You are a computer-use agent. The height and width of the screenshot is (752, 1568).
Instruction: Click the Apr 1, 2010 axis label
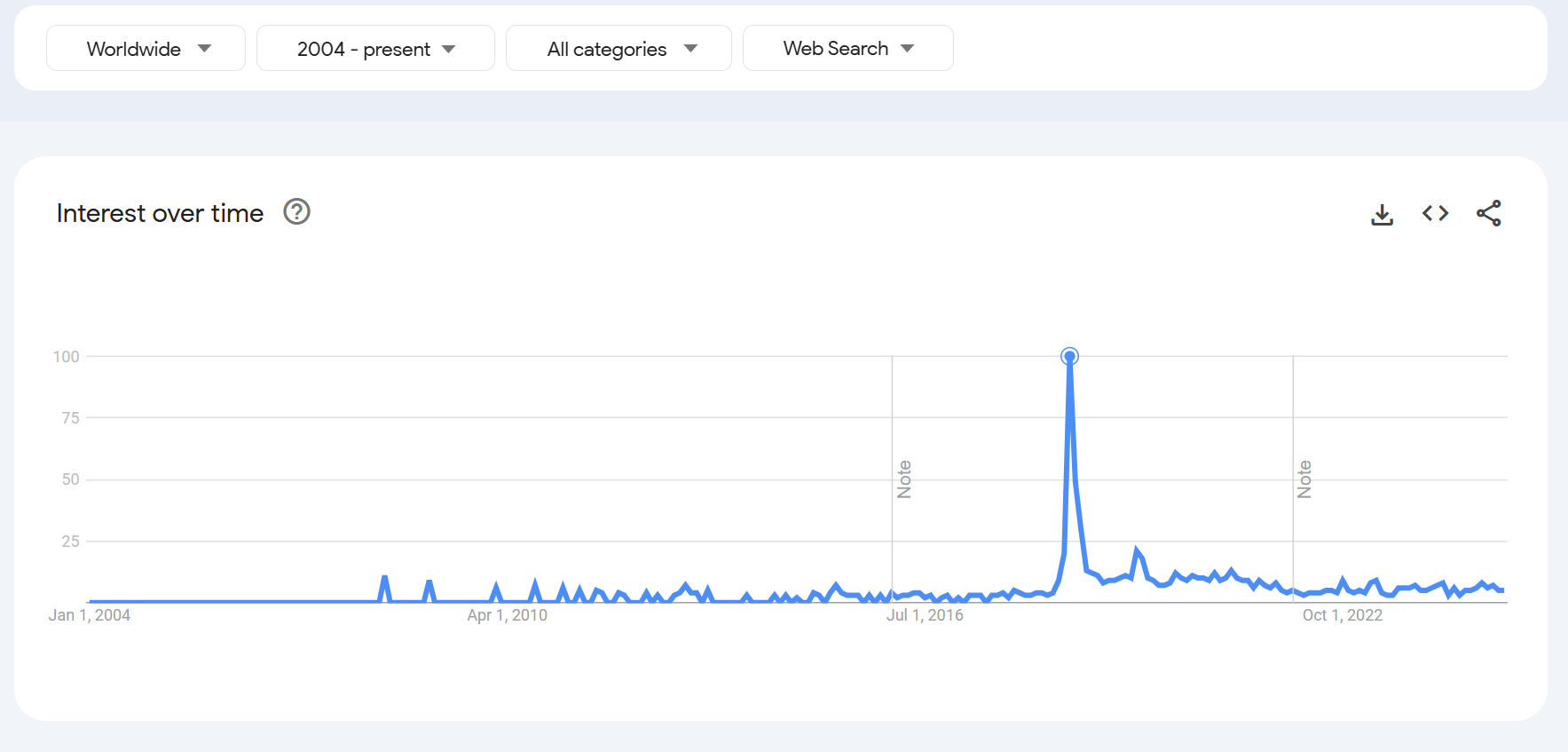[507, 615]
